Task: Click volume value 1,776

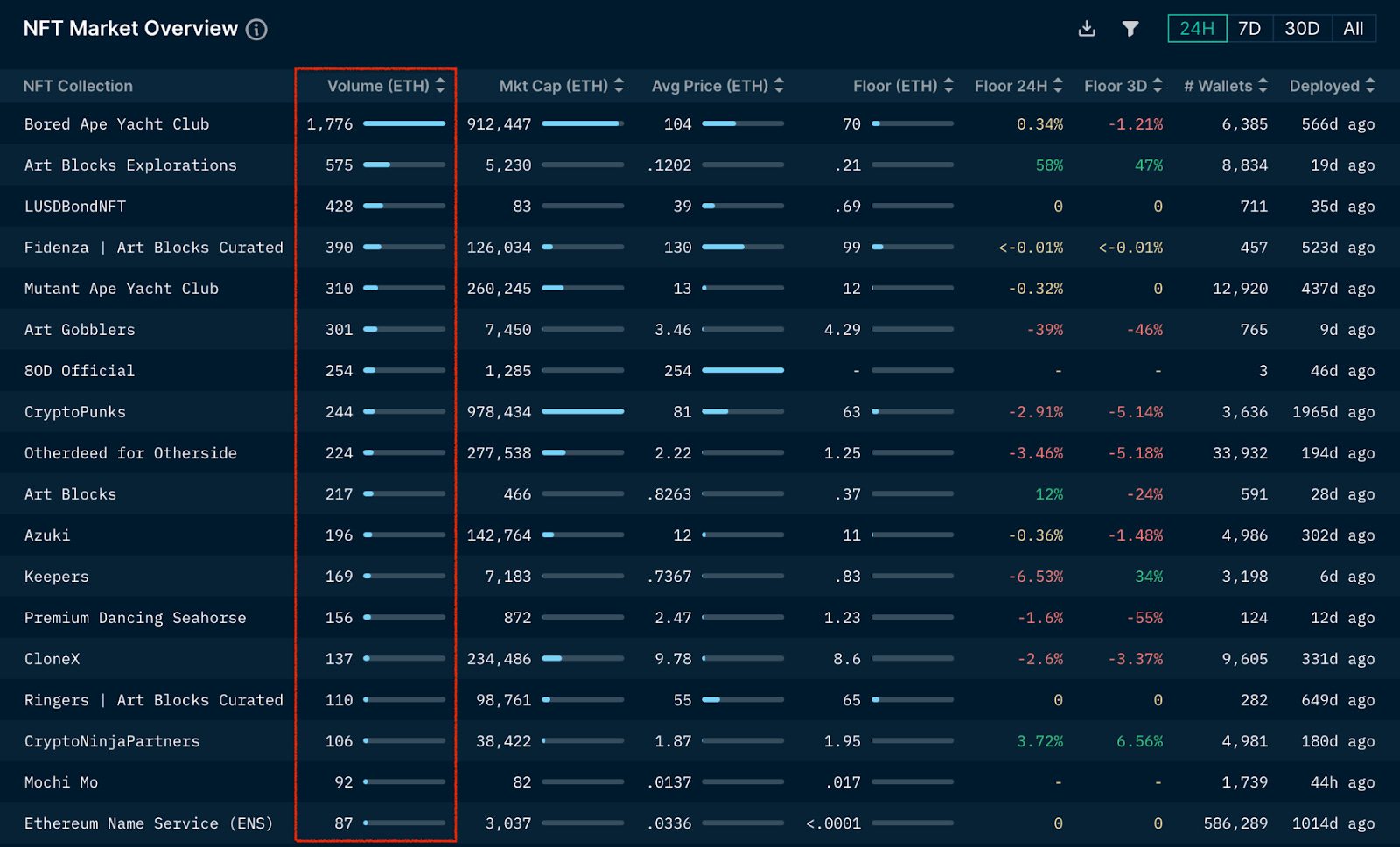Action: [x=330, y=124]
